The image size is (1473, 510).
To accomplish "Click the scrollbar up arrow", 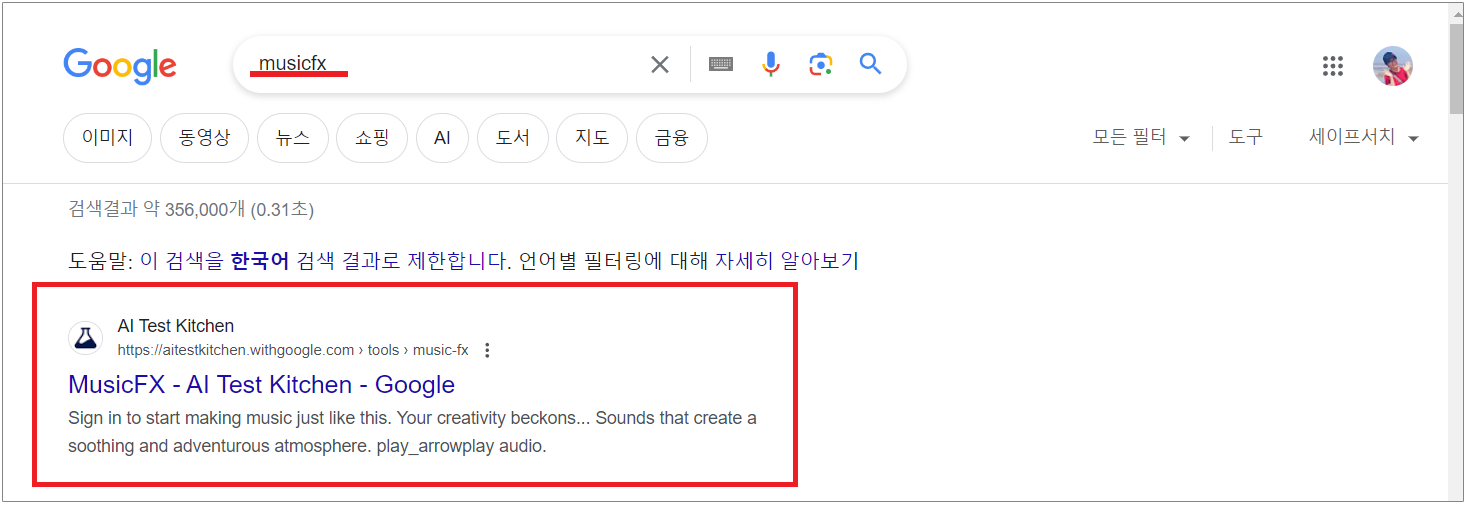I will pos(1456,12).
